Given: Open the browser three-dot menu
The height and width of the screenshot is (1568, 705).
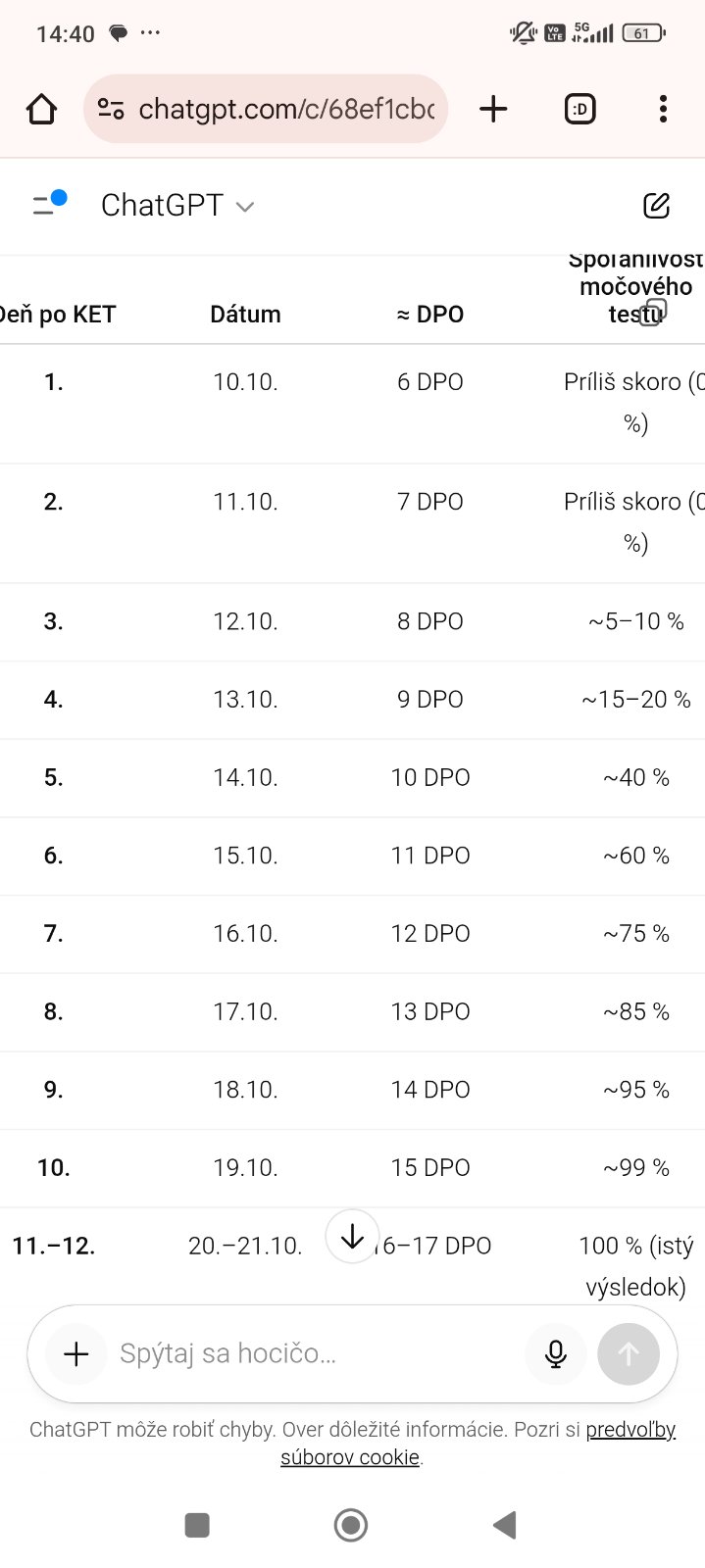Looking at the screenshot, I should tap(663, 109).
